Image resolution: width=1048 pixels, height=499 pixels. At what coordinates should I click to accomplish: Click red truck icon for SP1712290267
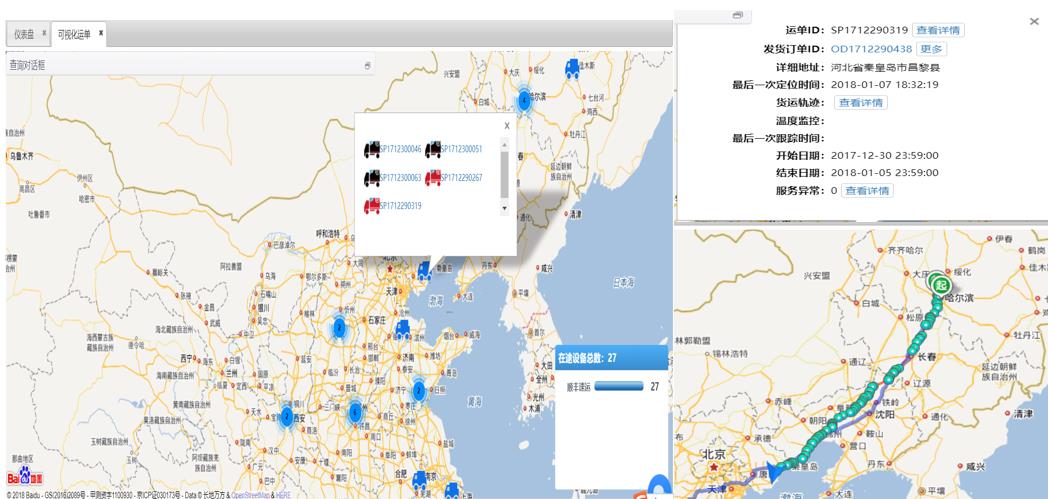point(433,177)
